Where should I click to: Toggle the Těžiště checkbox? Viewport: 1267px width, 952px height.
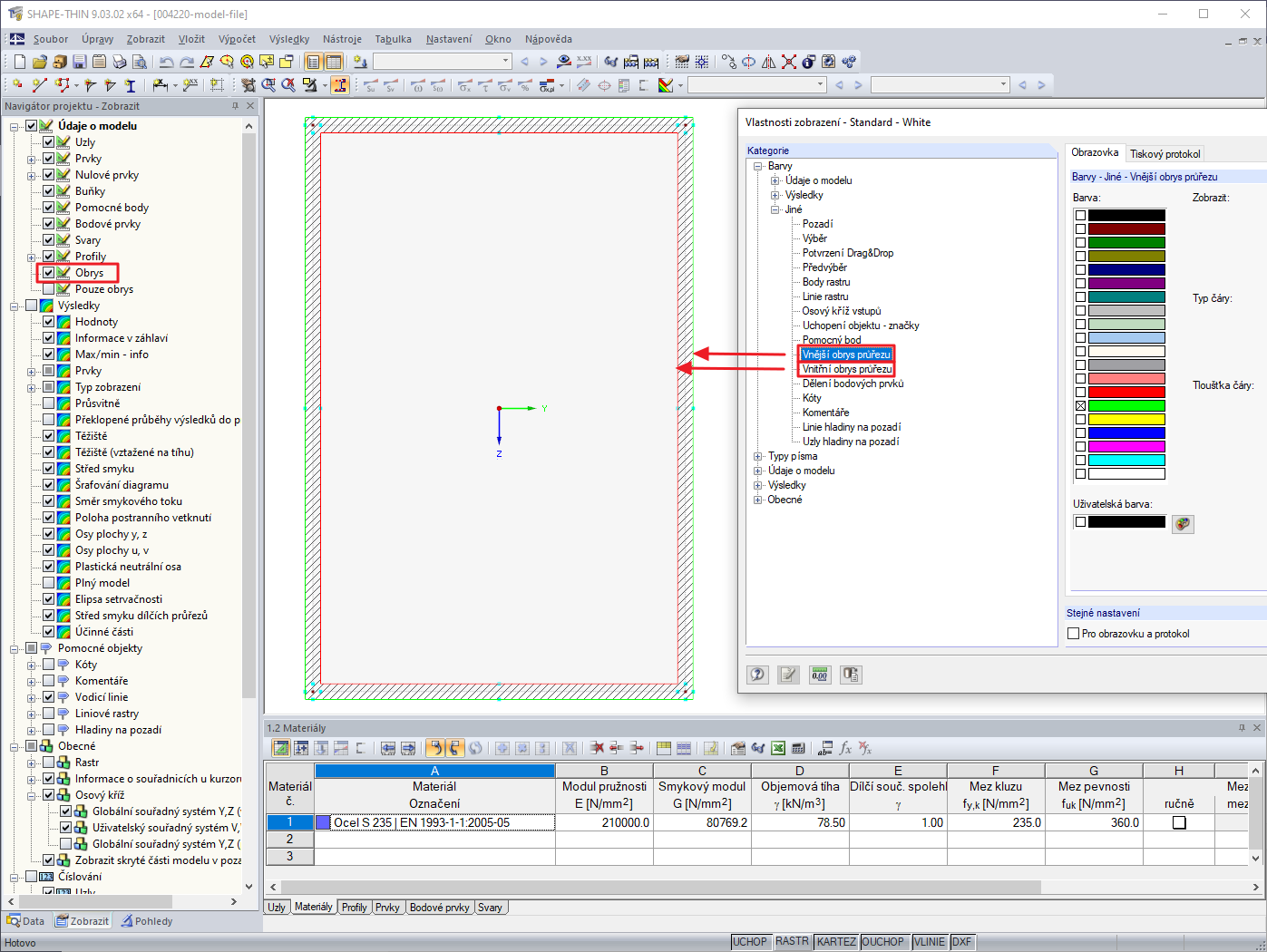pyautogui.click(x=49, y=436)
